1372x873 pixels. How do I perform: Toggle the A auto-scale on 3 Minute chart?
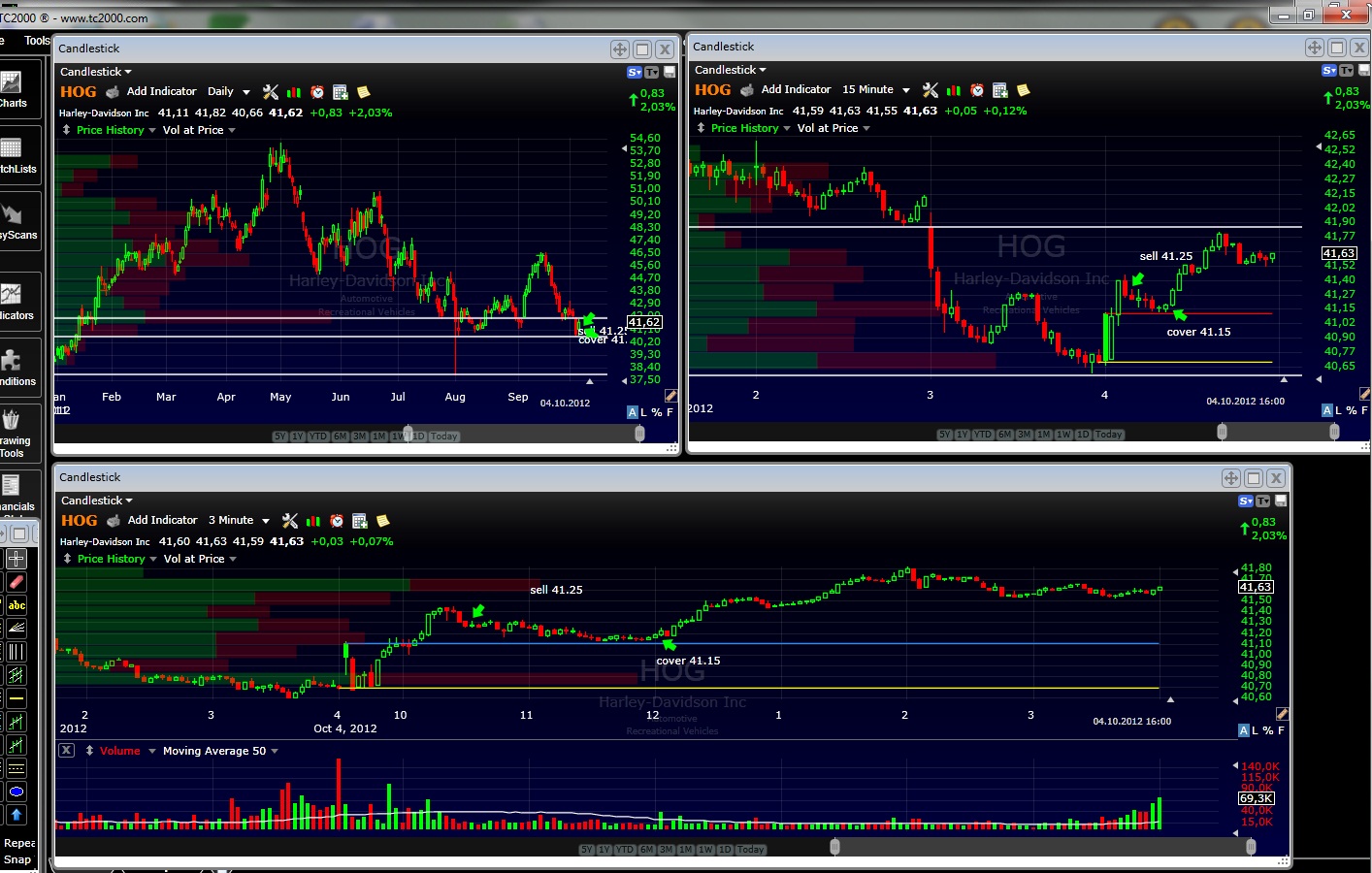tap(1244, 730)
